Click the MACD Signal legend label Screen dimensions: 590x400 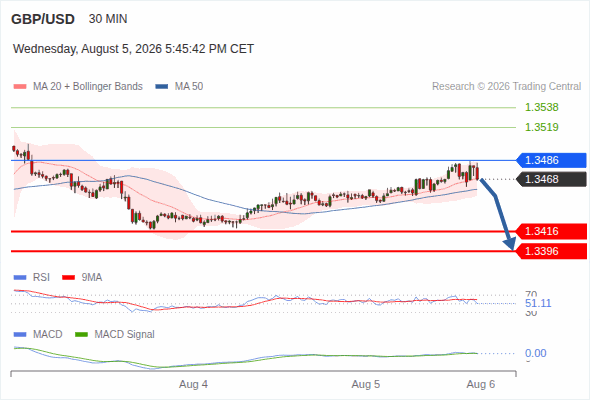coord(125,335)
